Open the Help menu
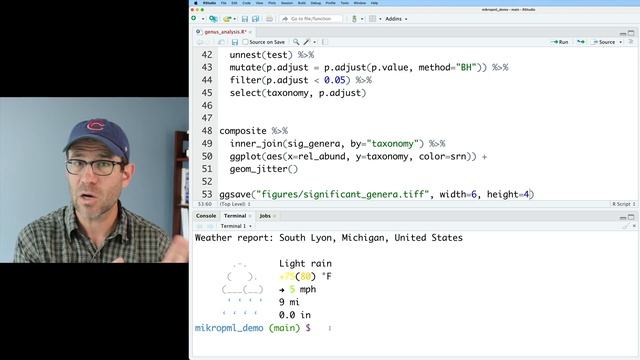Image resolution: width=640 pixels, height=360 pixels. pyautogui.click(x=374, y=3)
